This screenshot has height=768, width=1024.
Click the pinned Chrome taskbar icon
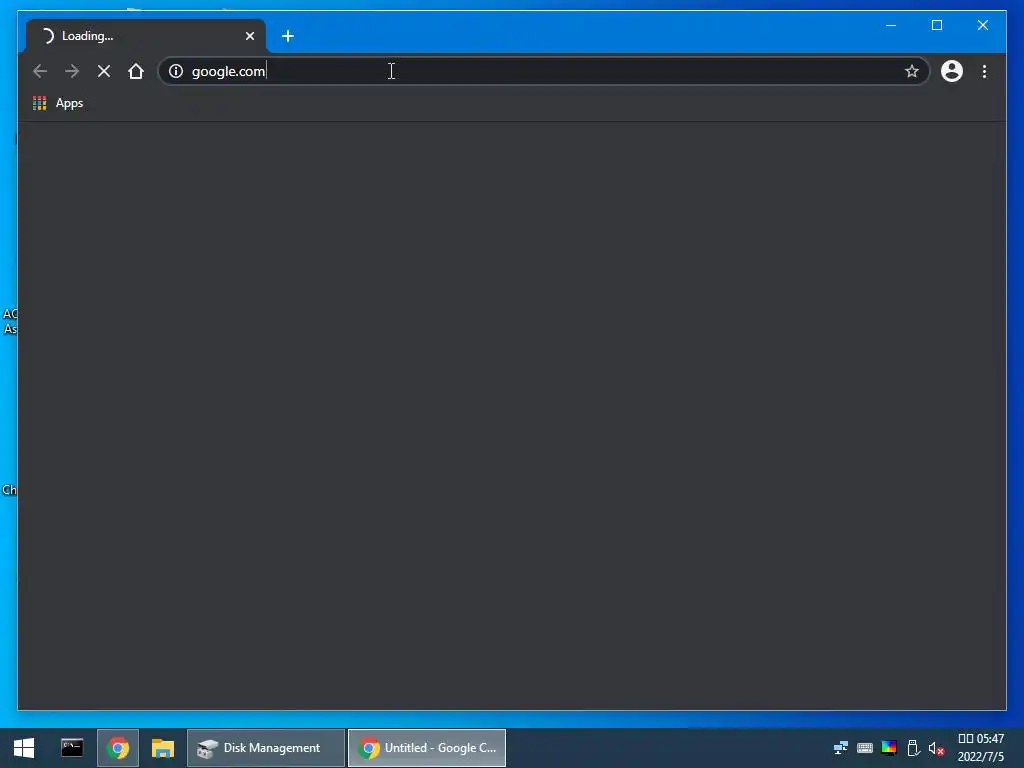tap(118, 748)
